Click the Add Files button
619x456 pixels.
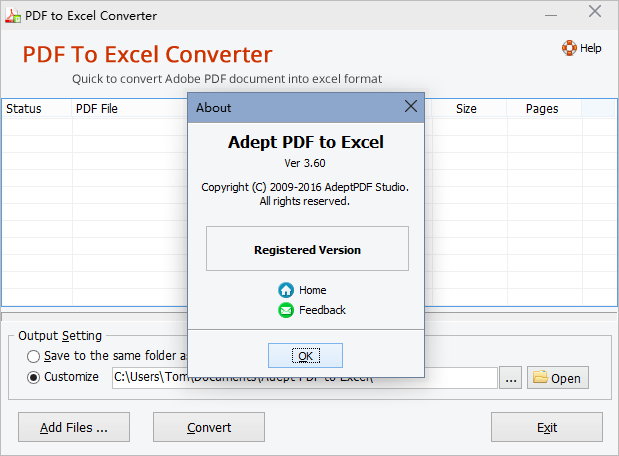coord(74,427)
